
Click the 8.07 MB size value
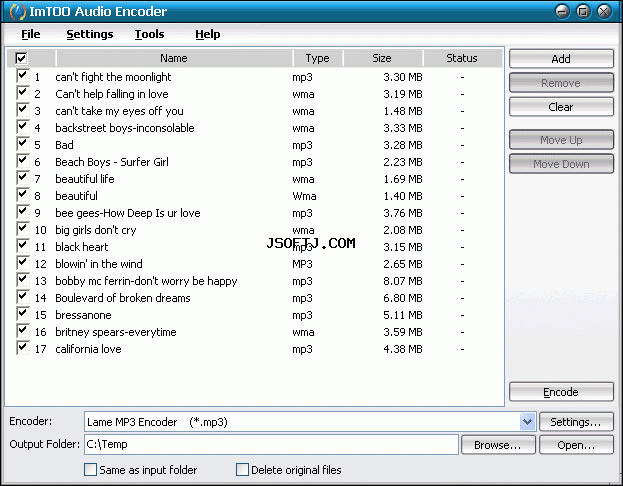click(x=403, y=281)
